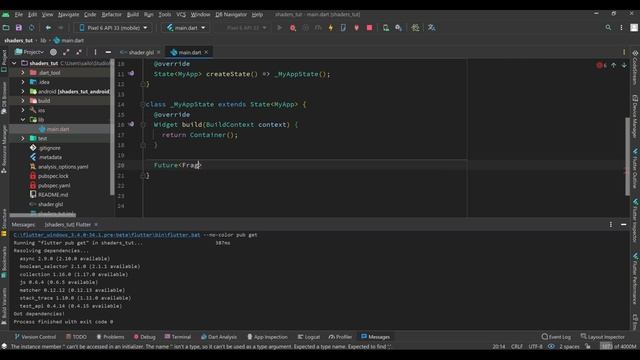Click the UTF-8 encoding status item
640x360 pixels.
pos(535,347)
